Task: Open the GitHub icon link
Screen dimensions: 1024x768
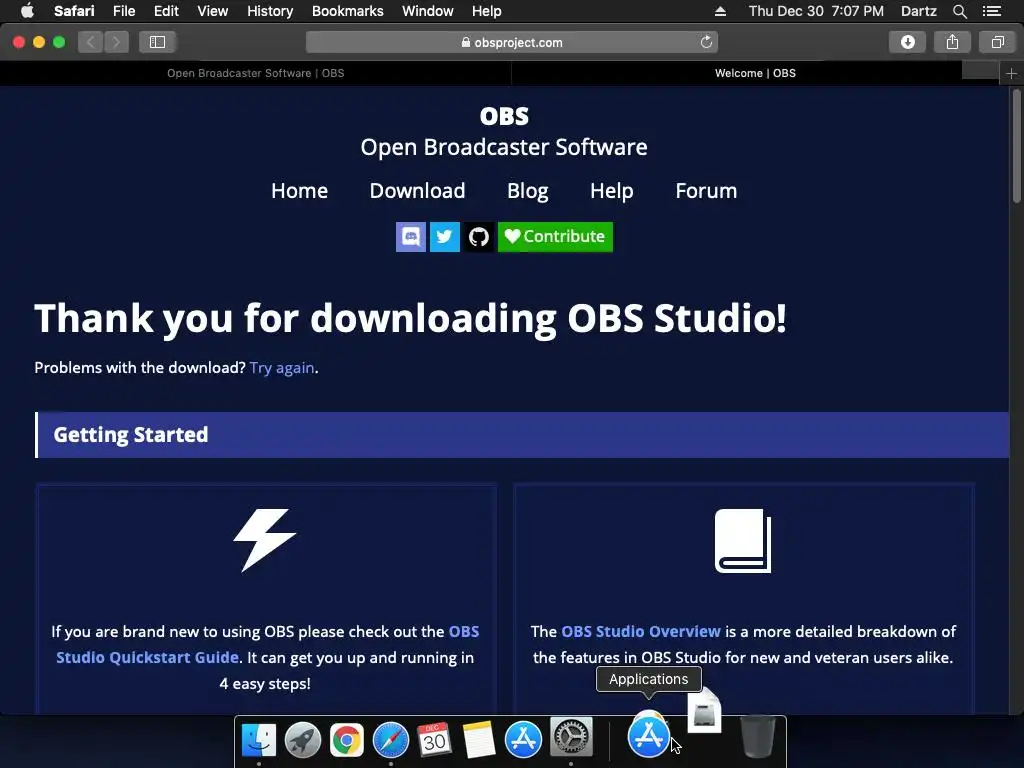Action: 479,236
